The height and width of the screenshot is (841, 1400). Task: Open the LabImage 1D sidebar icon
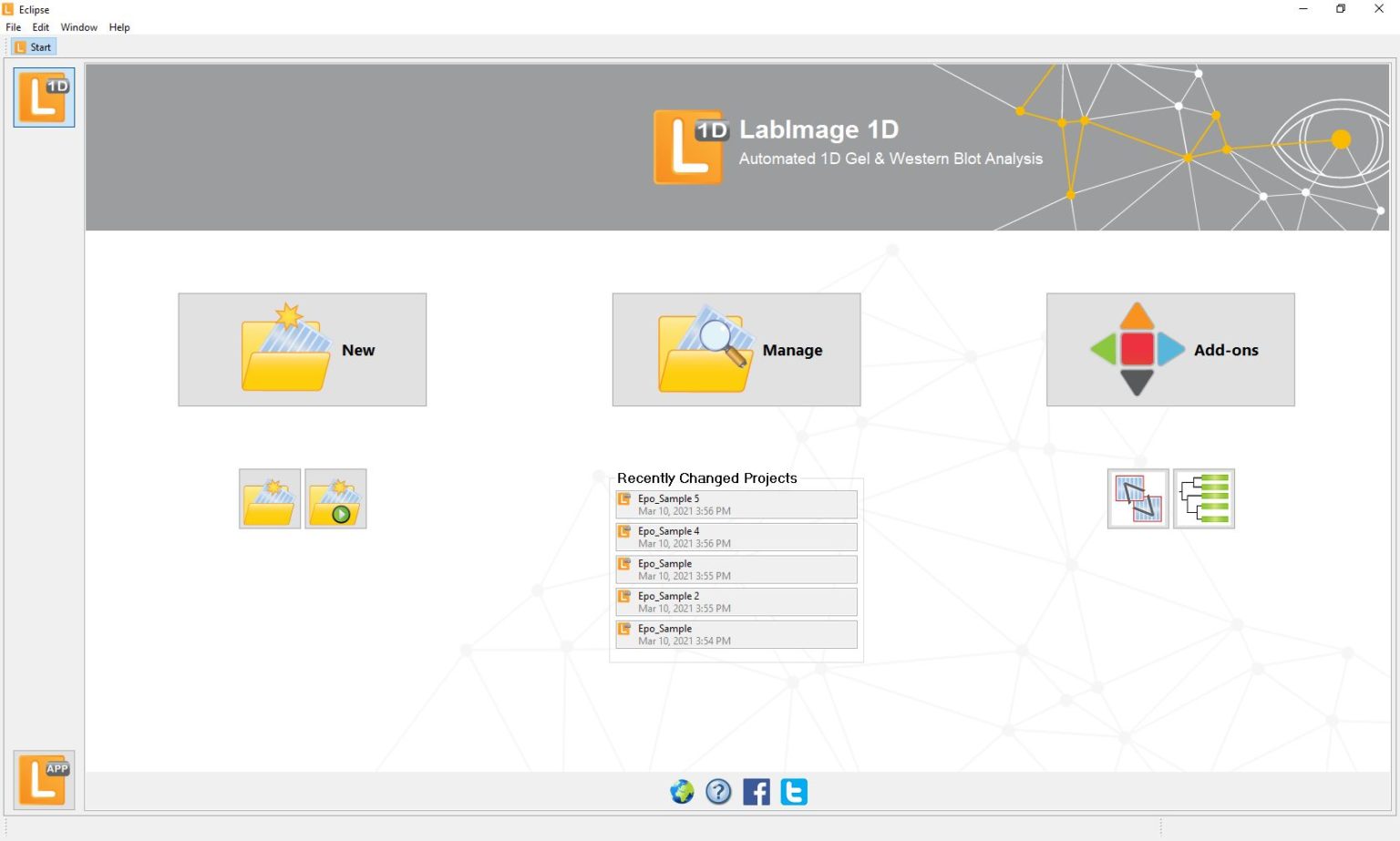point(43,97)
